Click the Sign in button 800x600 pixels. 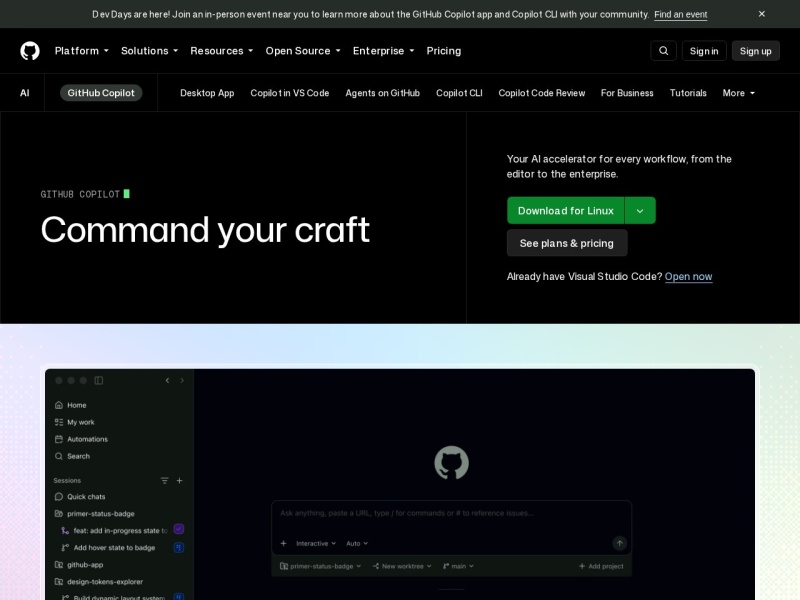pos(704,51)
